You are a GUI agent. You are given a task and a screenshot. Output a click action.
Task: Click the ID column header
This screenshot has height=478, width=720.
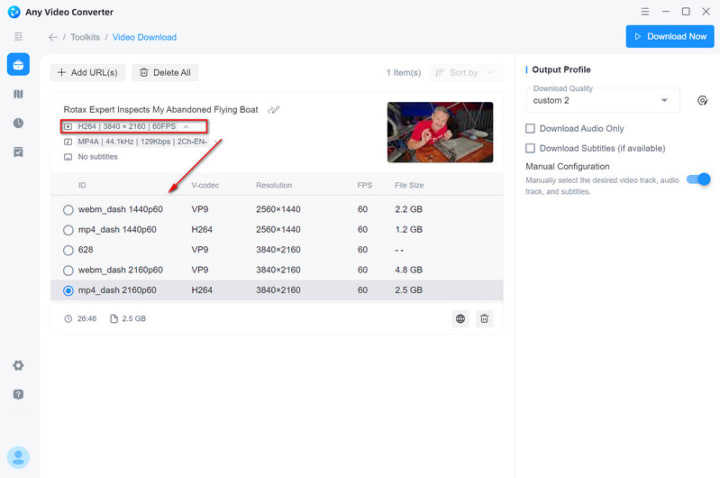(82, 185)
